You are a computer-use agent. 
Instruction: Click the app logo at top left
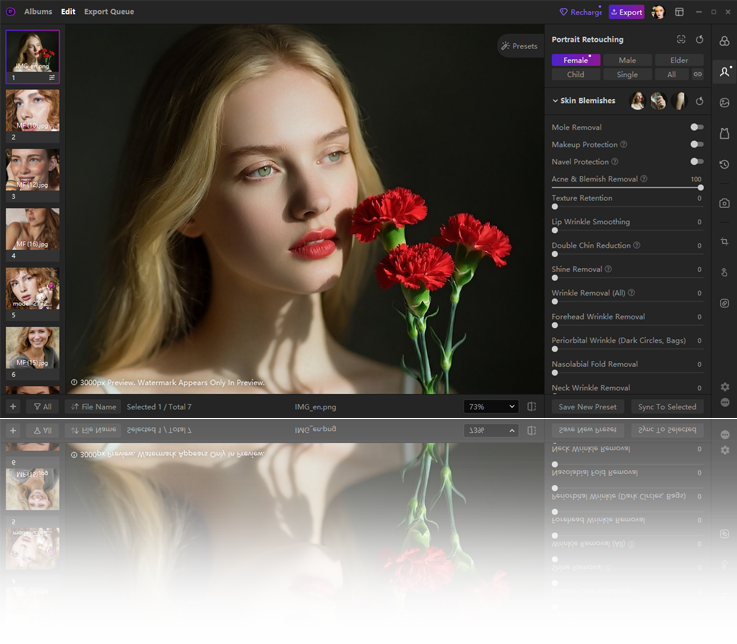pos(10,12)
